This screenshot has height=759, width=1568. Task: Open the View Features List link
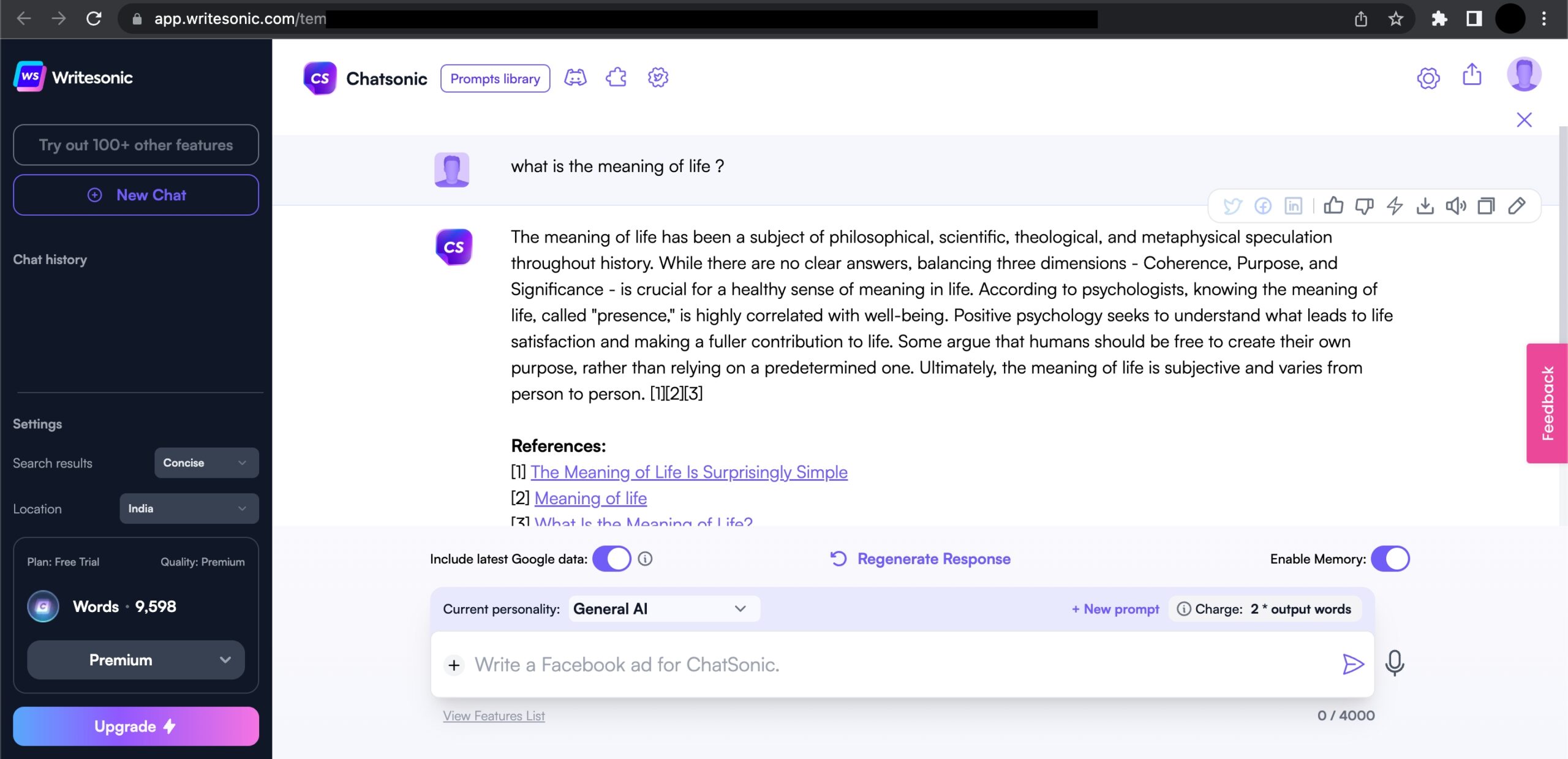(x=494, y=716)
